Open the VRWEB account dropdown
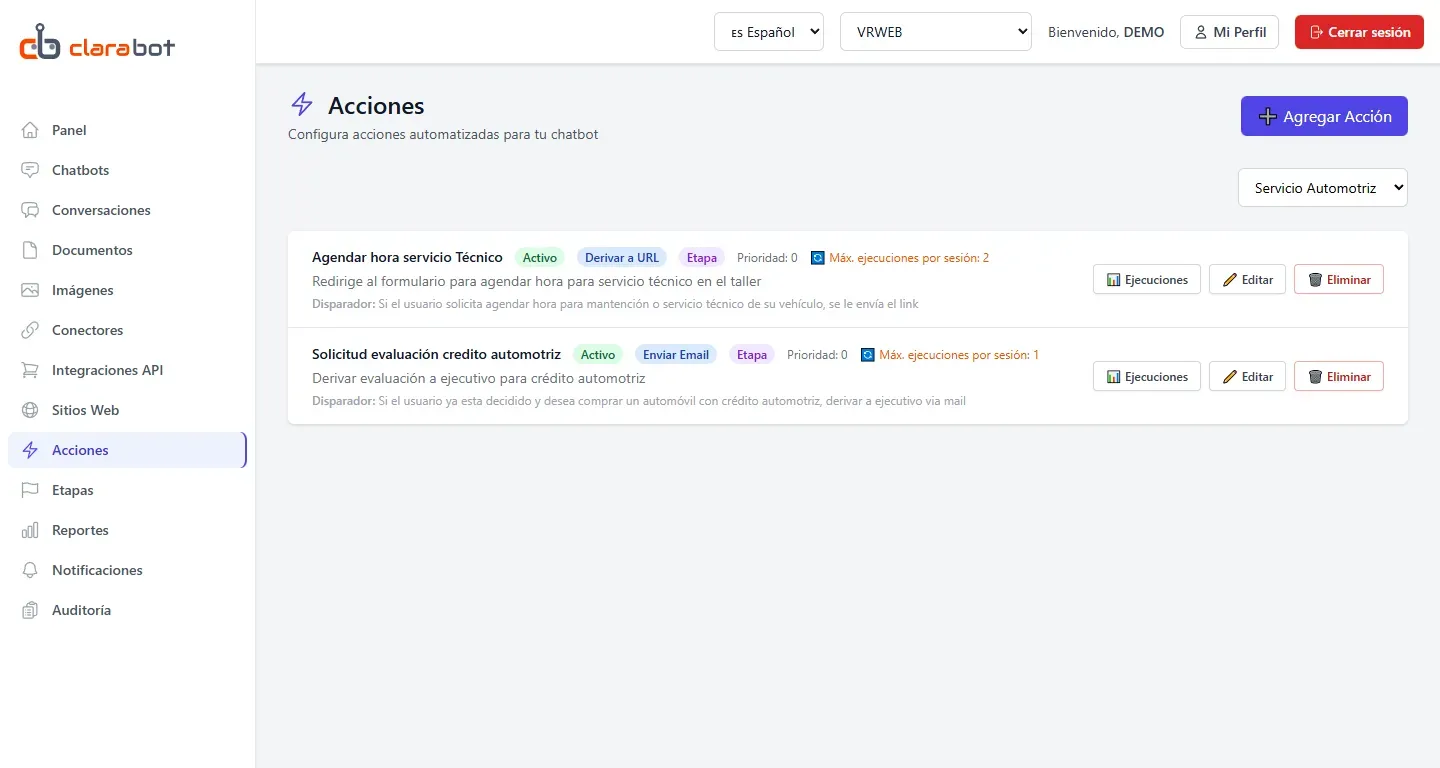Screen dimensions: 1440x768 point(935,31)
